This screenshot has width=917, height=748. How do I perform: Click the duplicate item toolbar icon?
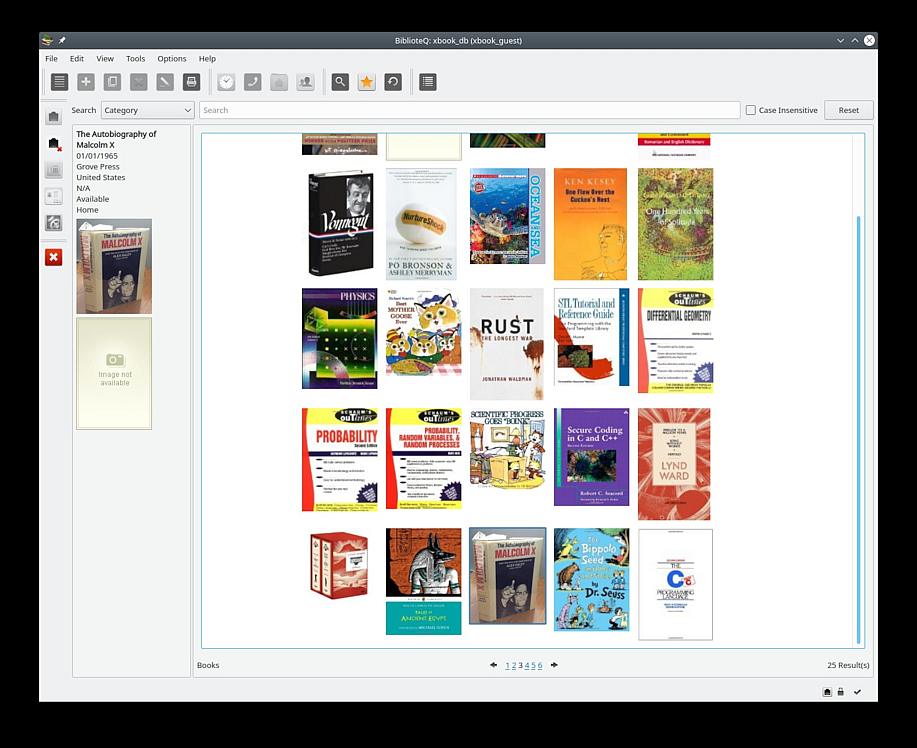coord(112,82)
